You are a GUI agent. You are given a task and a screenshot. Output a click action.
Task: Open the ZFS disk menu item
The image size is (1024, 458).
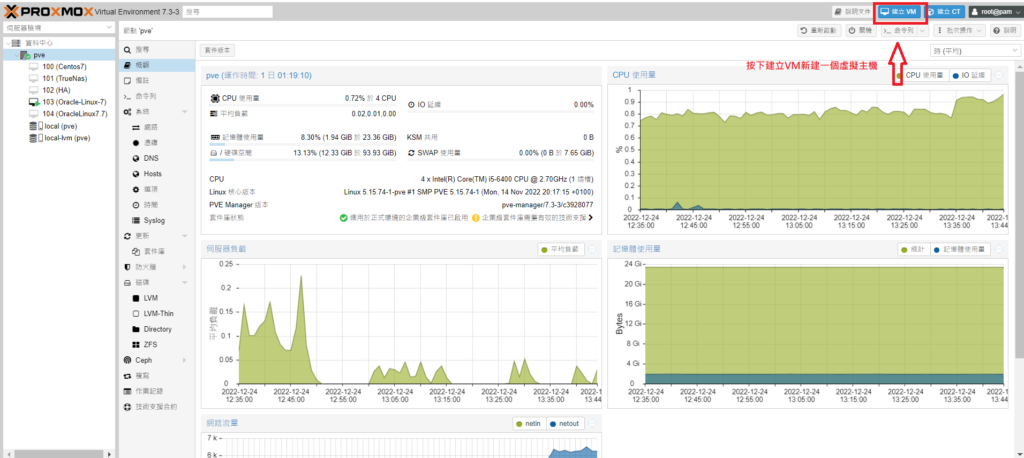point(152,344)
